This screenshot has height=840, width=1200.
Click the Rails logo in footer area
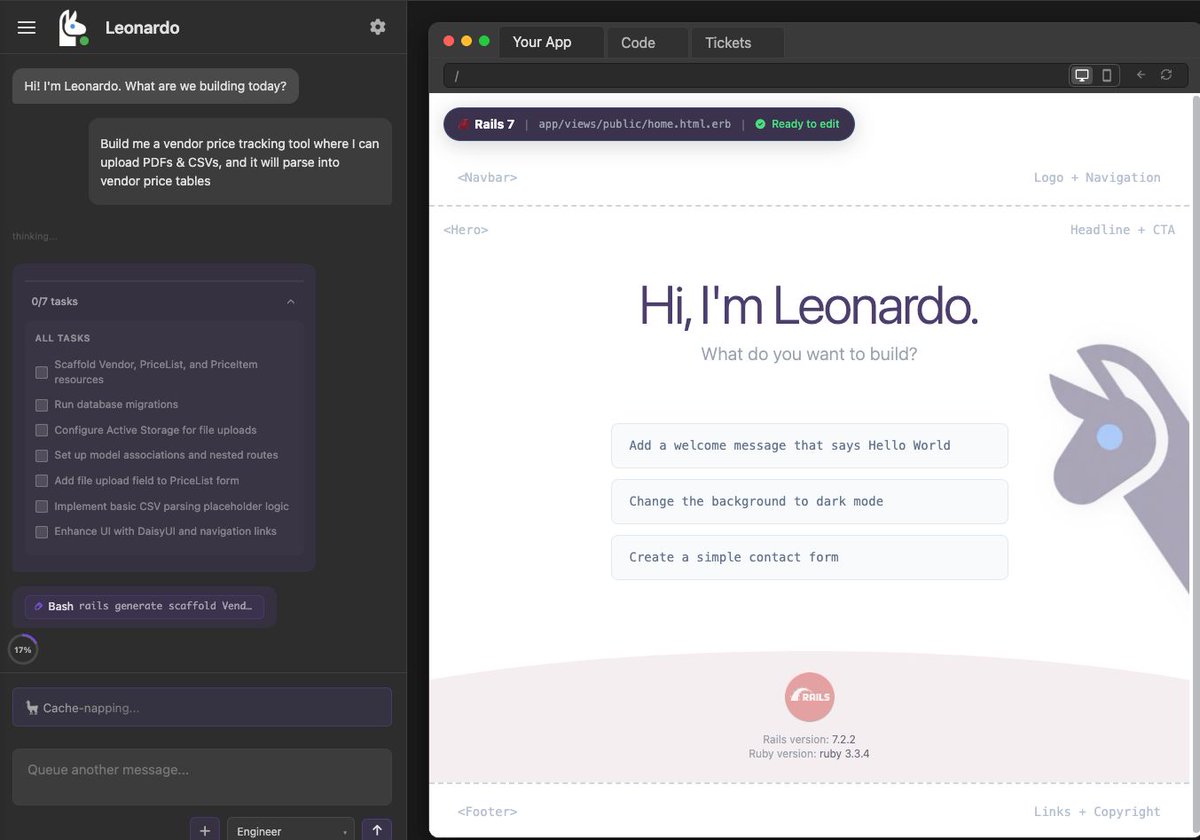809,697
